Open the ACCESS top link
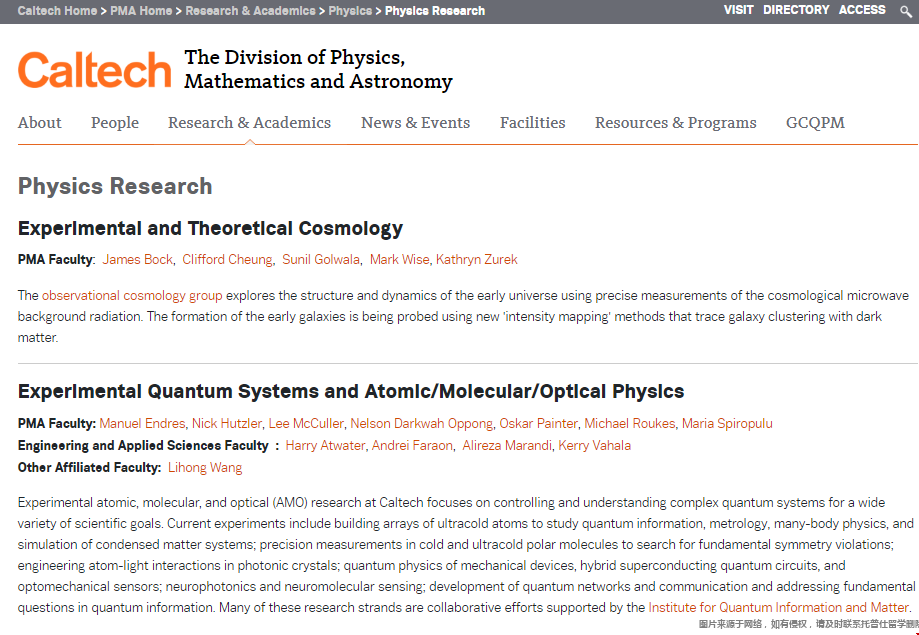 (x=862, y=10)
